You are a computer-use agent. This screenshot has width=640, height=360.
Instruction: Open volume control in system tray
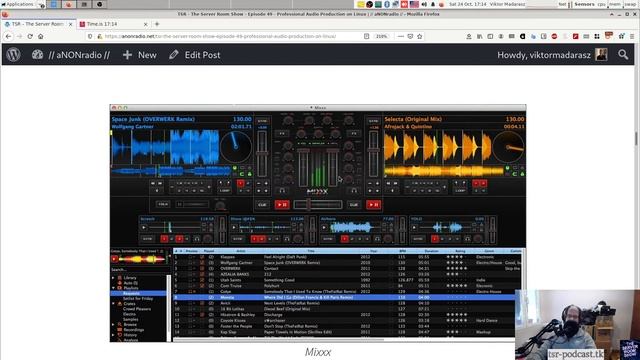[424, 4]
